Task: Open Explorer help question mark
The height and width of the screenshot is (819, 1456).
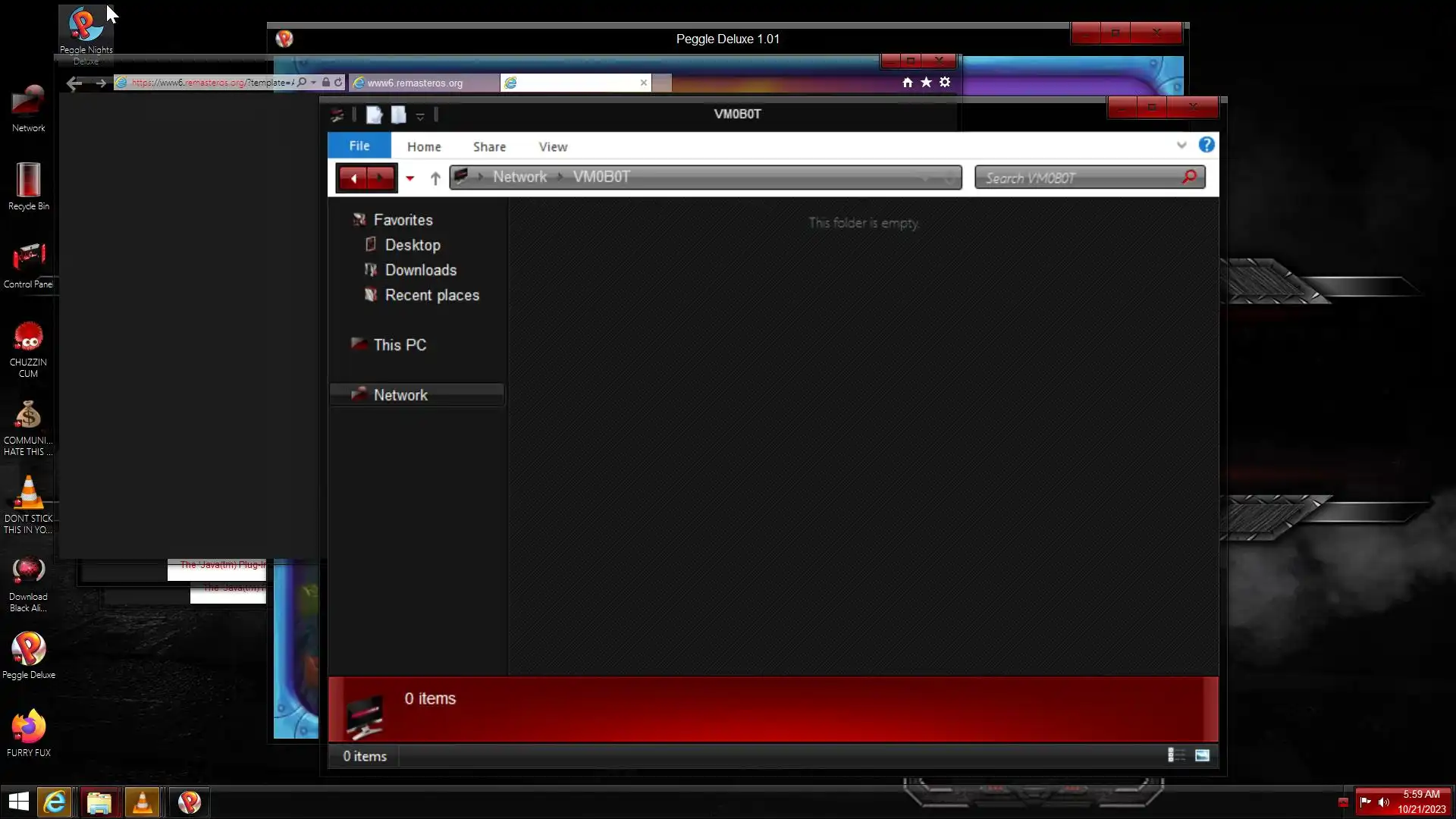Action: point(1207,145)
